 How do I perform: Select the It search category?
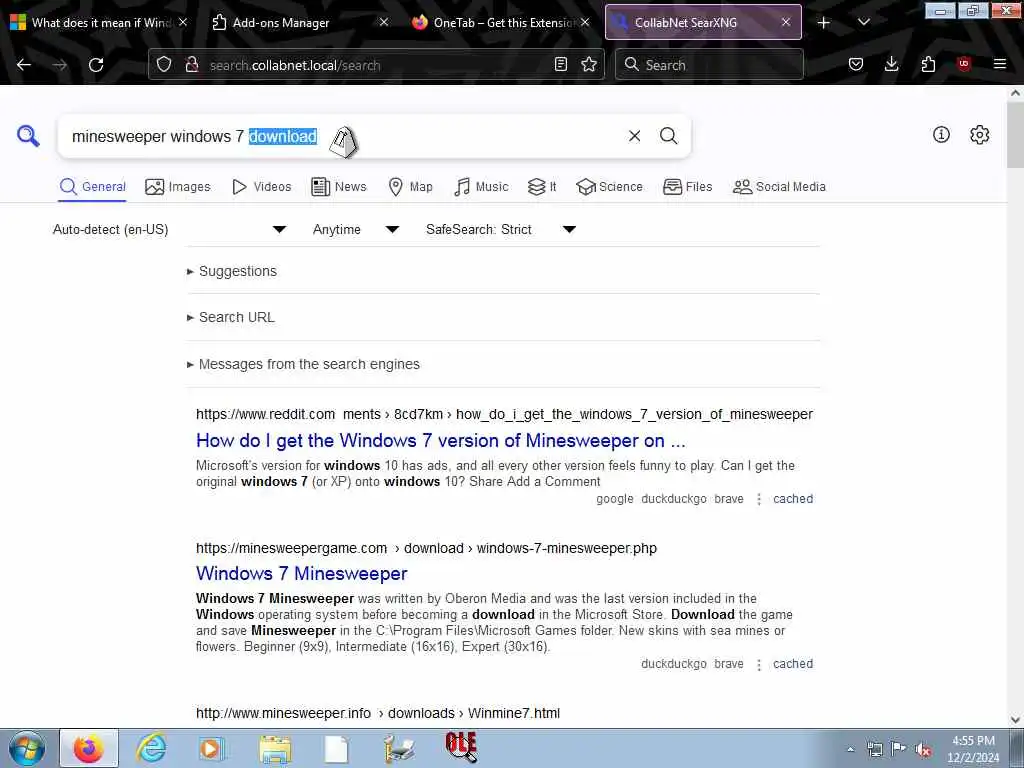click(x=541, y=187)
